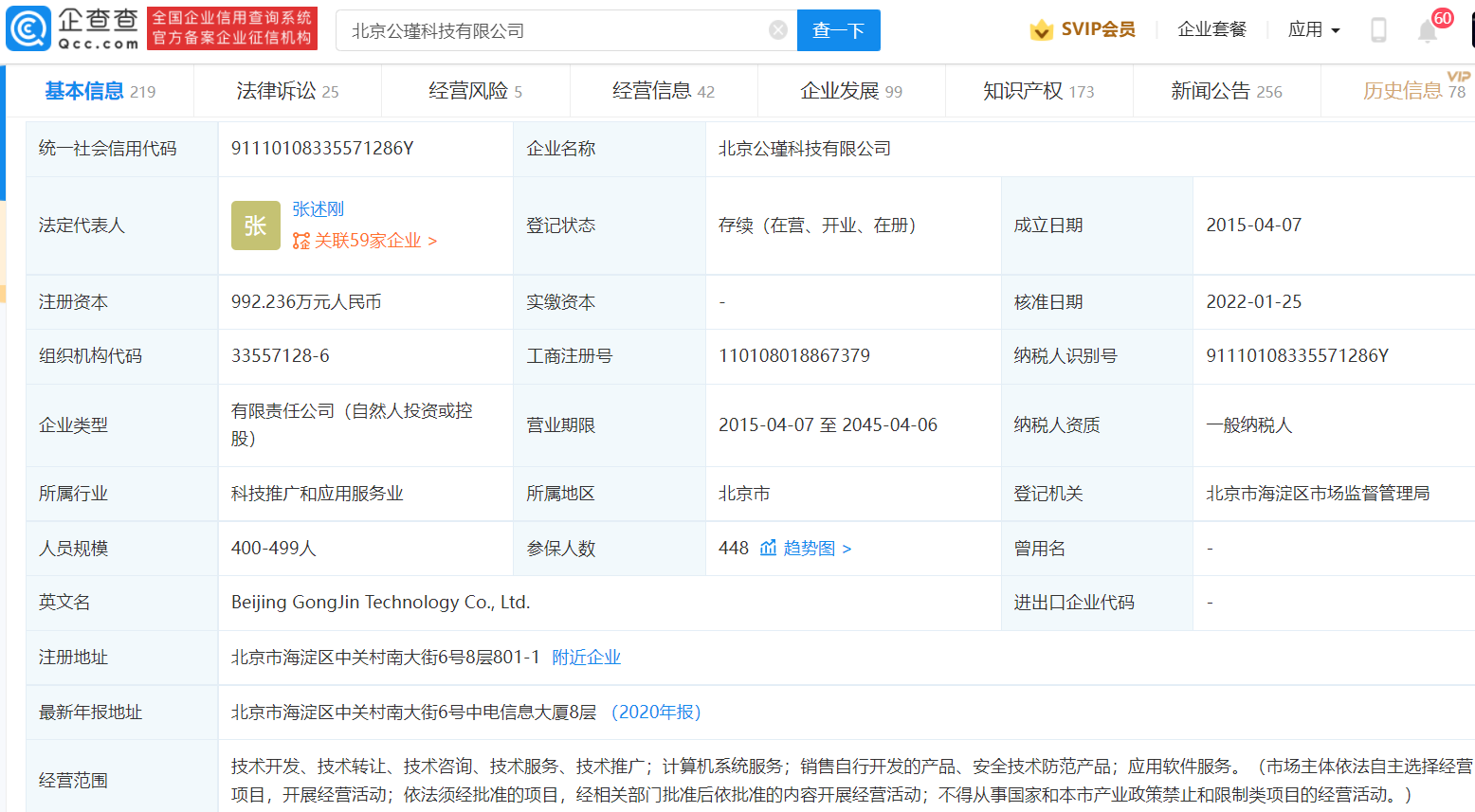The image size is (1475, 812).
Task: Select registration status 存续（在营、开业、在册）
Action: (817, 225)
